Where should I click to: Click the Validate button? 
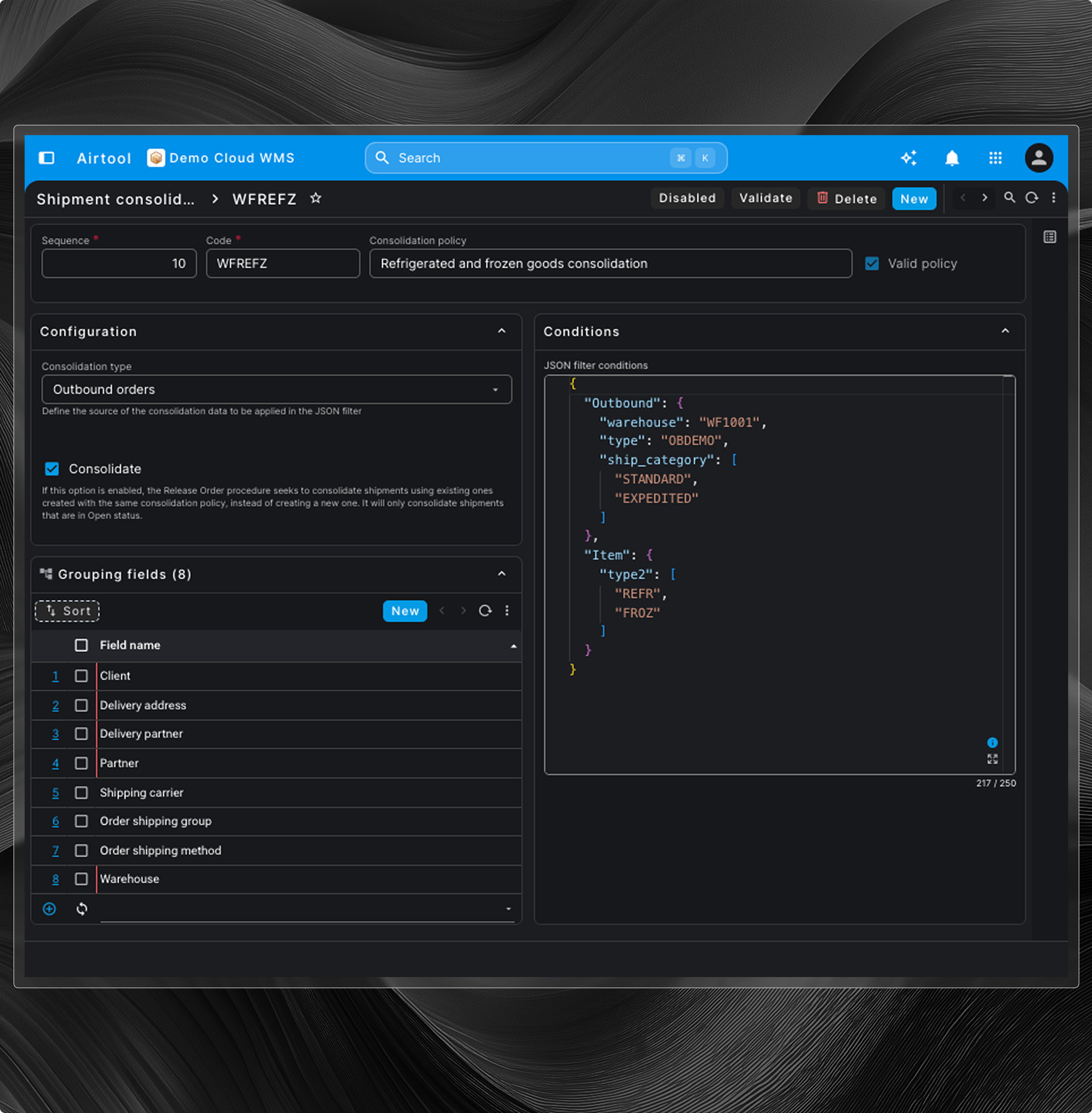(765, 198)
